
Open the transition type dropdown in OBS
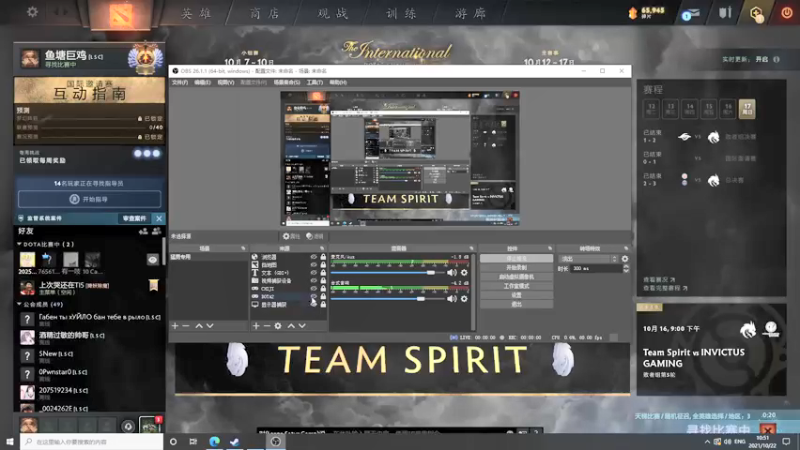[589, 259]
